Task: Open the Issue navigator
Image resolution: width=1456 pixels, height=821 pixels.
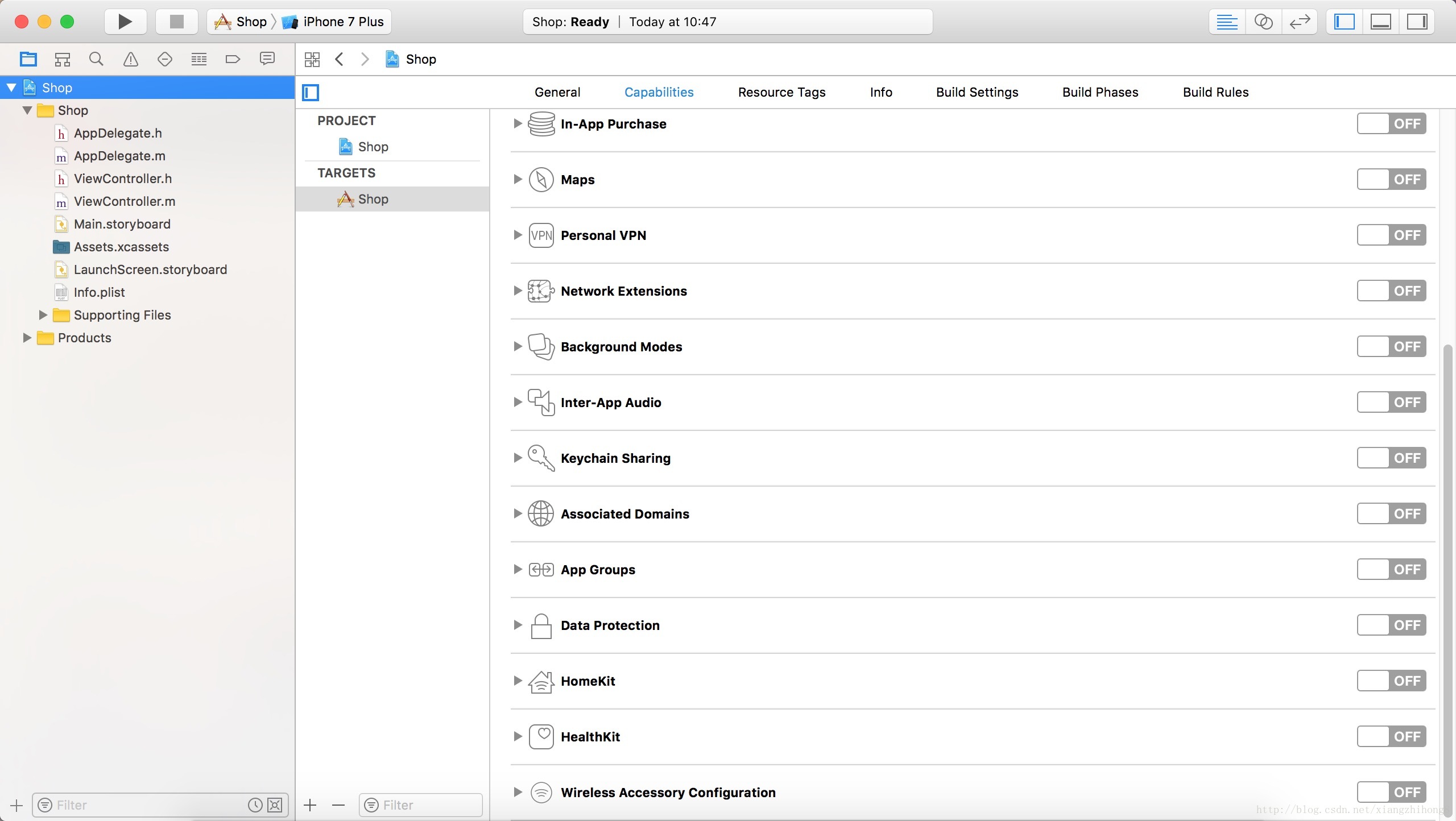Action: [x=130, y=59]
